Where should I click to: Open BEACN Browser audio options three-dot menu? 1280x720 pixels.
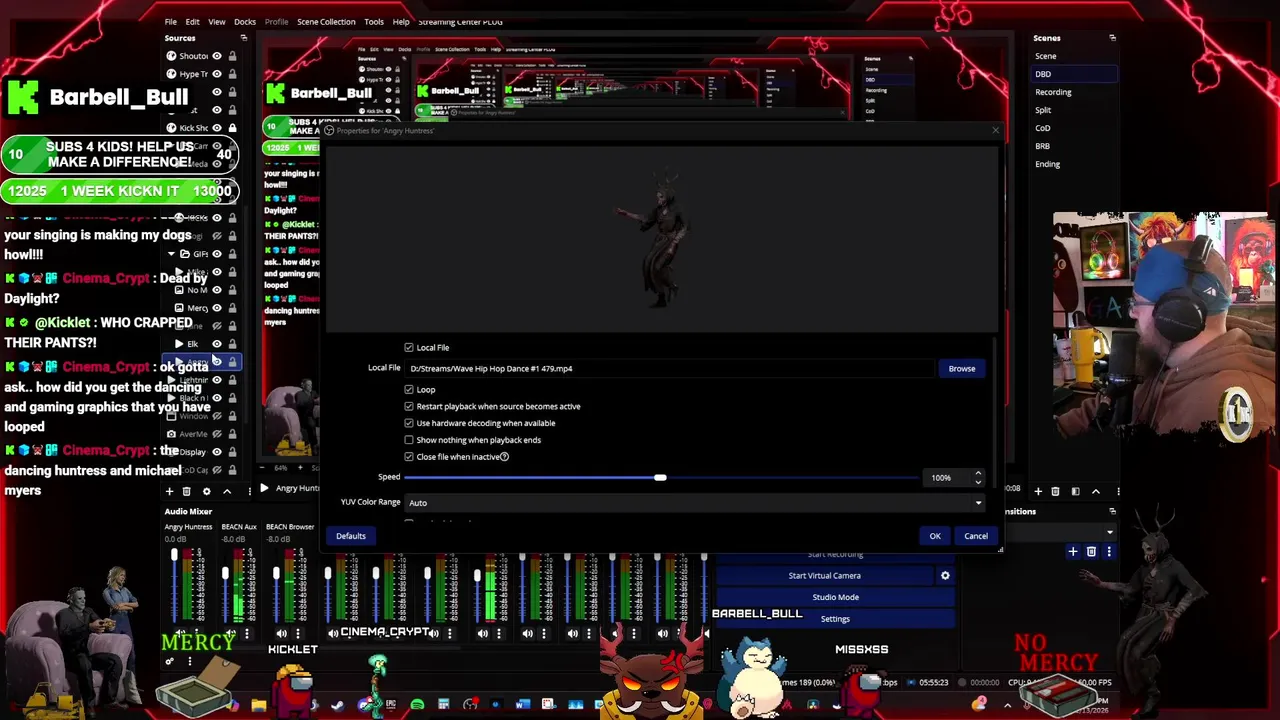click(297, 633)
